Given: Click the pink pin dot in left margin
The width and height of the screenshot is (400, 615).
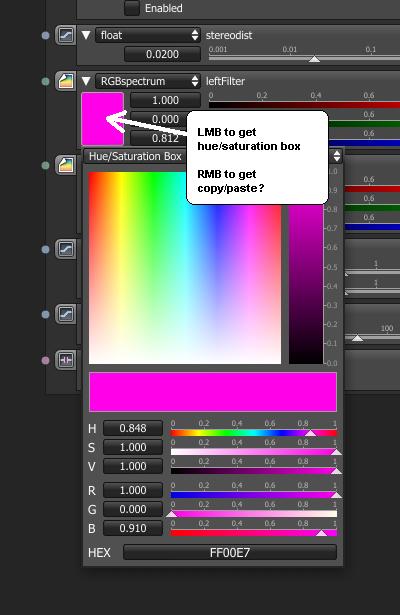Looking at the screenshot, I should click(45, 360).
